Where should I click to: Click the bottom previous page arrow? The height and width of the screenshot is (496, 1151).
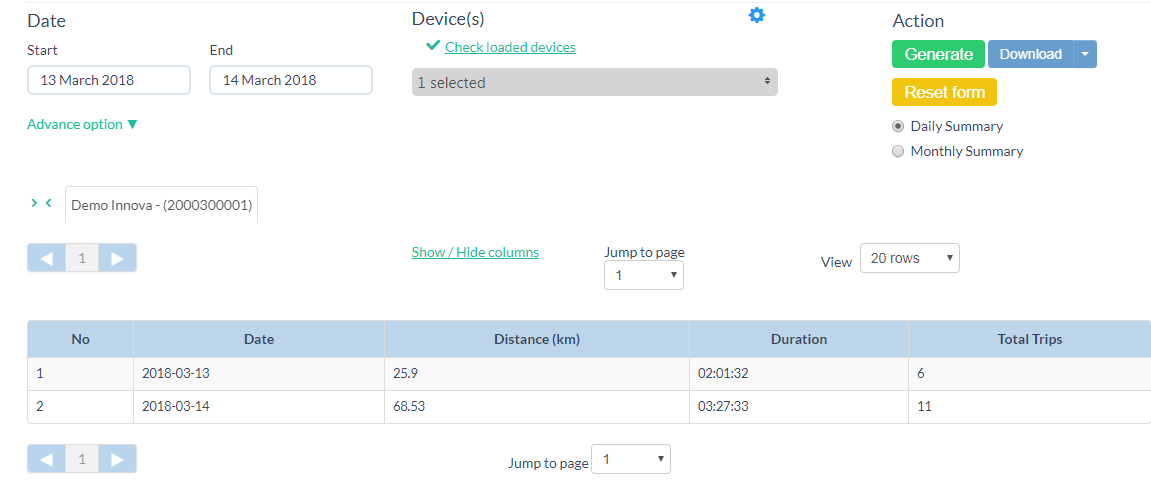point(46,459)
